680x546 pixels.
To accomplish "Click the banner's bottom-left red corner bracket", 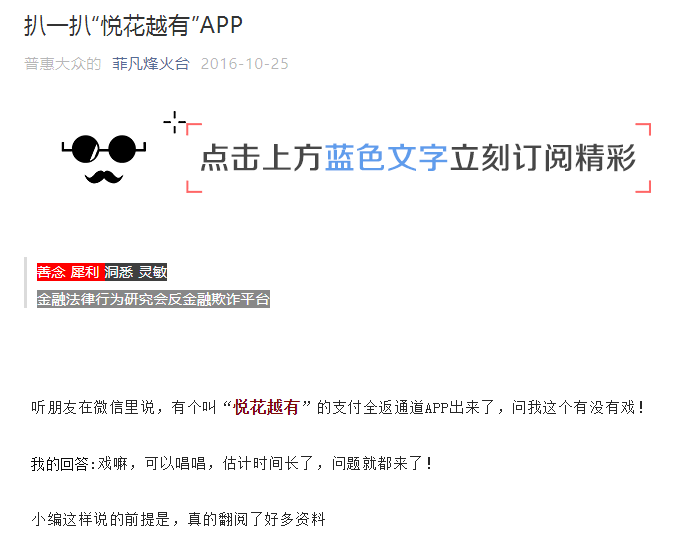I will pyautogui.click(x=192, y=186).
